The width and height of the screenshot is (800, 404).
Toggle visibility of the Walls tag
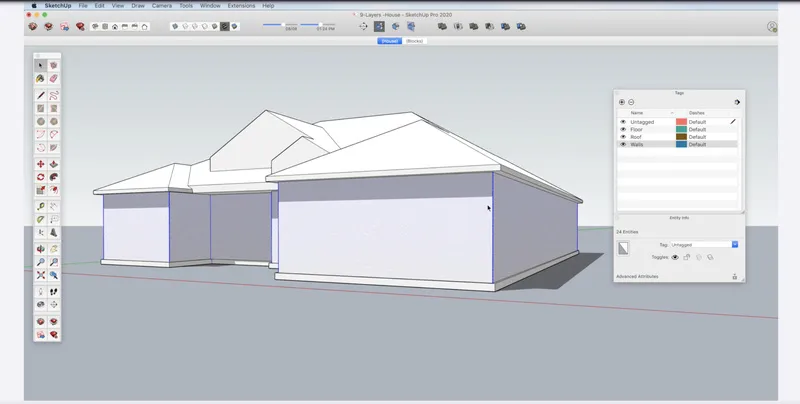click(623, 145)
